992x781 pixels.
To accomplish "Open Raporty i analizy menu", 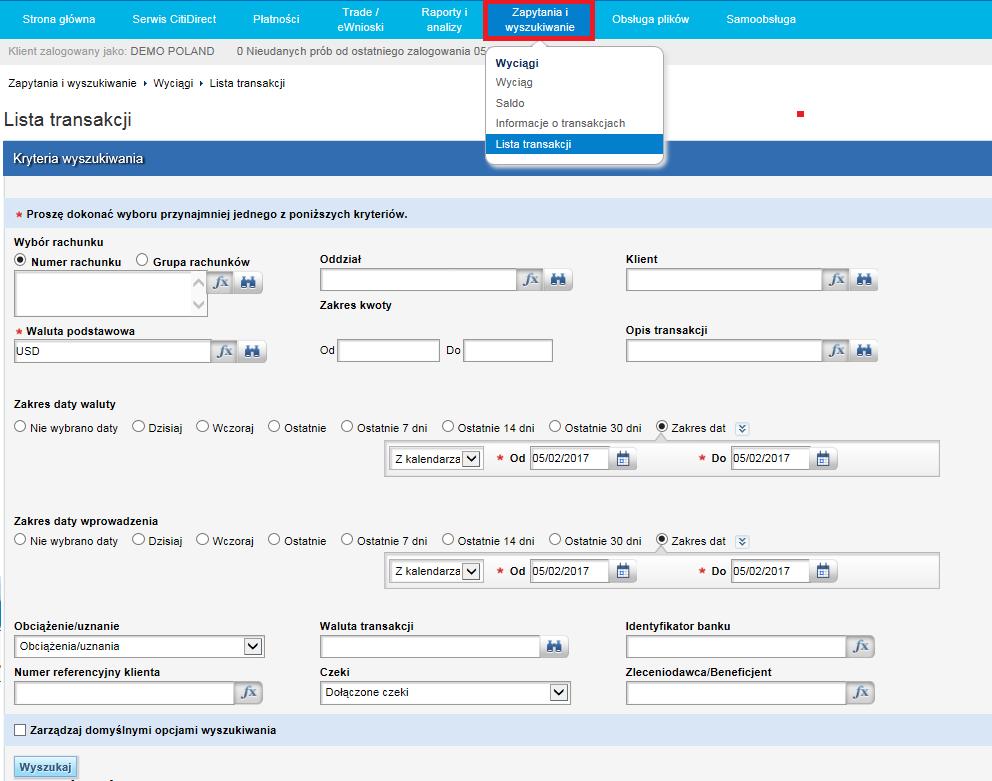I will coord(444,20).
